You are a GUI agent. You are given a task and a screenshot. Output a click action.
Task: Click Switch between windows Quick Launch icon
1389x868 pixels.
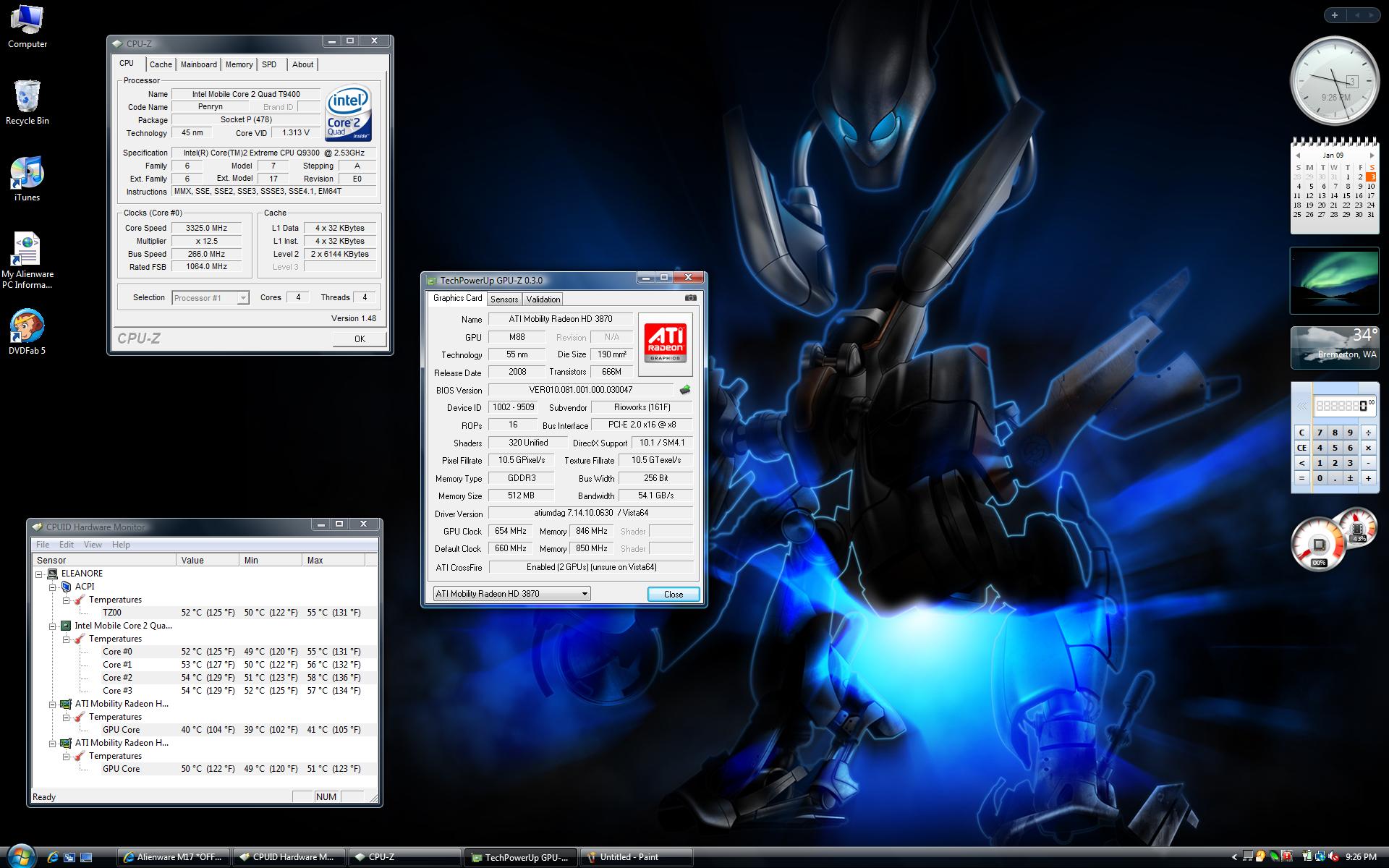click(x=69, y=857)
